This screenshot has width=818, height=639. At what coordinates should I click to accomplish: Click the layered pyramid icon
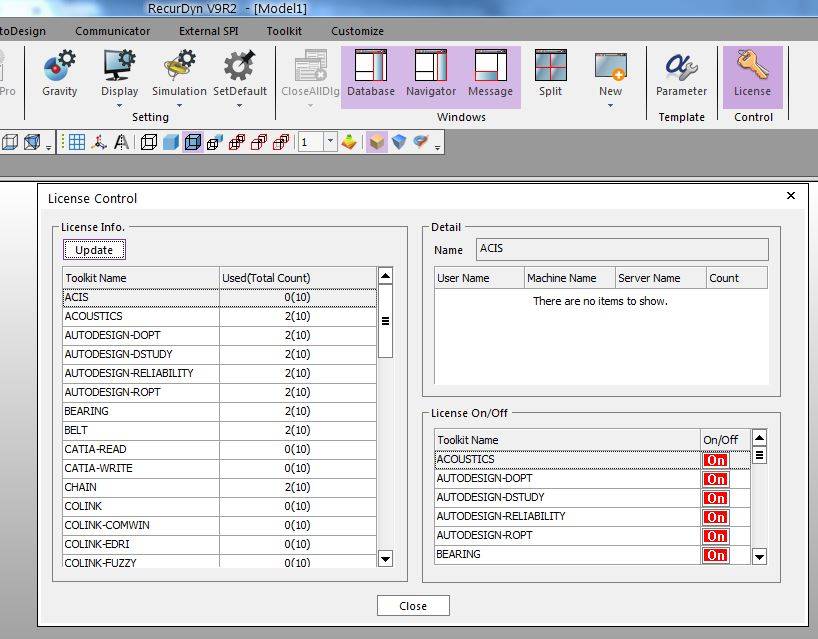click(349, 142)
